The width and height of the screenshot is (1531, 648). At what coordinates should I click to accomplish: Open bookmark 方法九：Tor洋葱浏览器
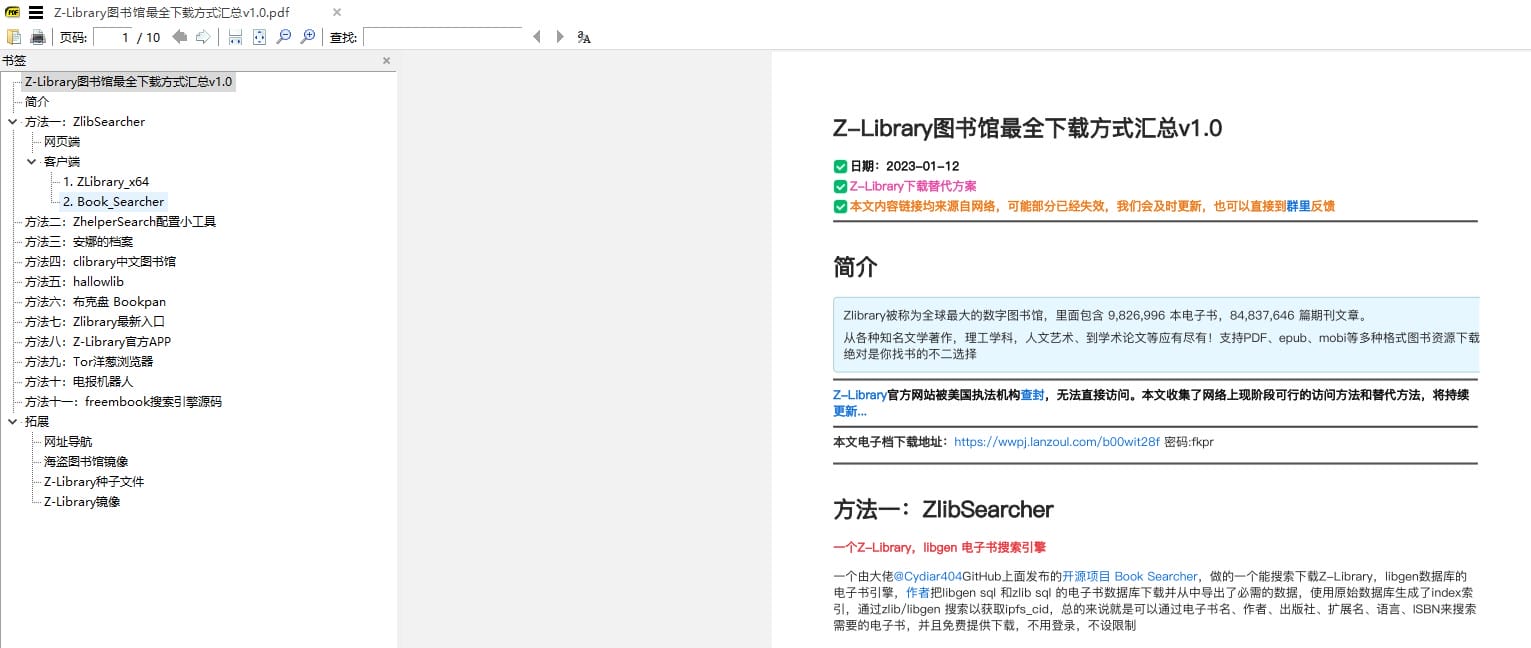[89, 362]
